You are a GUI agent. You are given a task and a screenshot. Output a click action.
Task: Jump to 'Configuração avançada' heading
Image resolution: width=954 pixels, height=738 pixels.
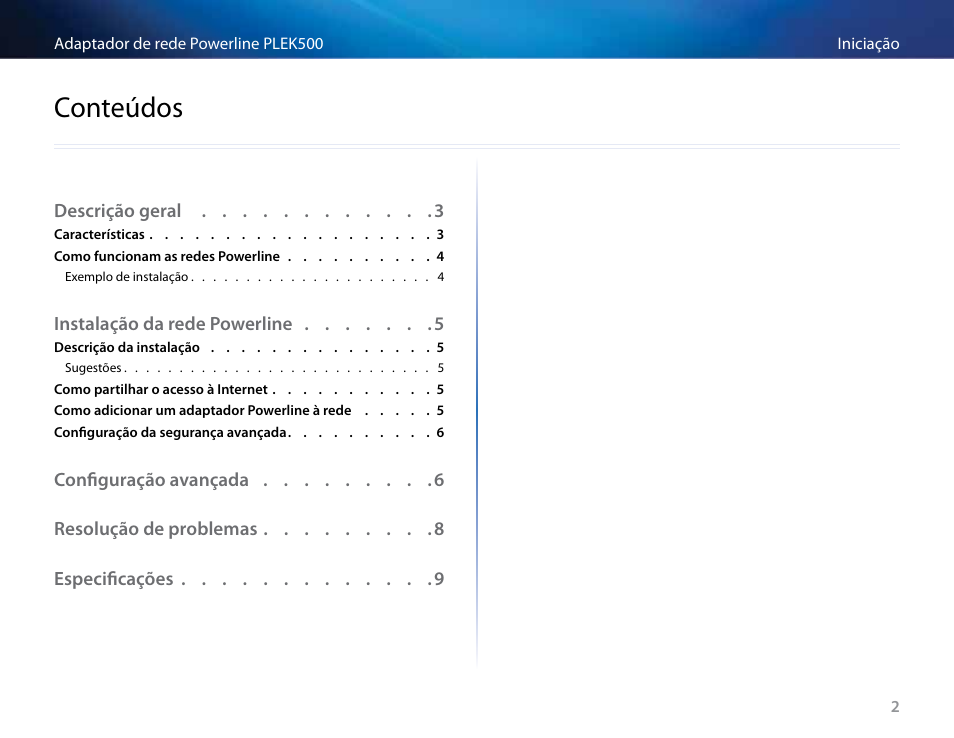[x=249, y=480]
